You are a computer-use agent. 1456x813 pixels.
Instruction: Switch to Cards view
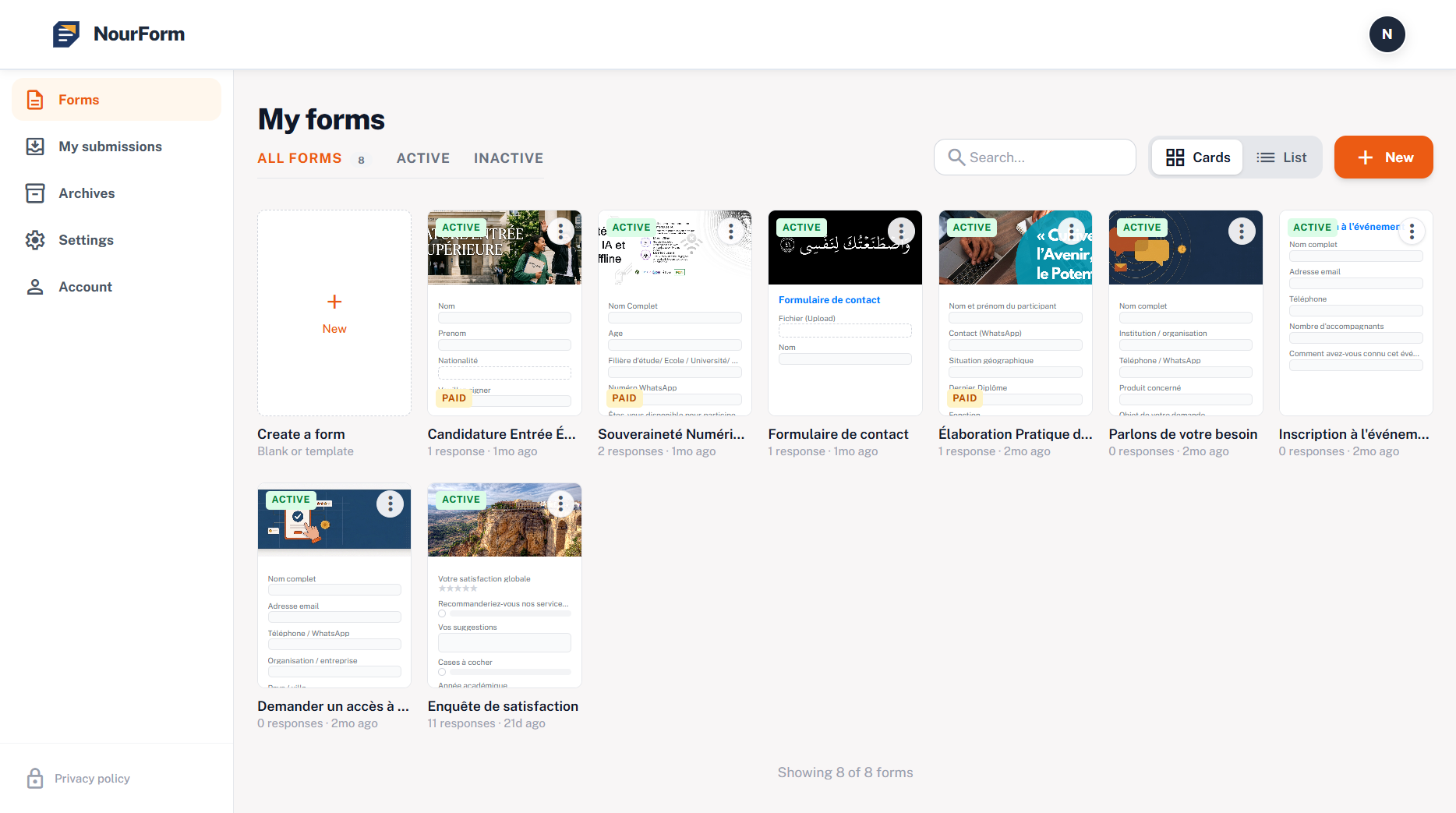[x=1198, y=157]
